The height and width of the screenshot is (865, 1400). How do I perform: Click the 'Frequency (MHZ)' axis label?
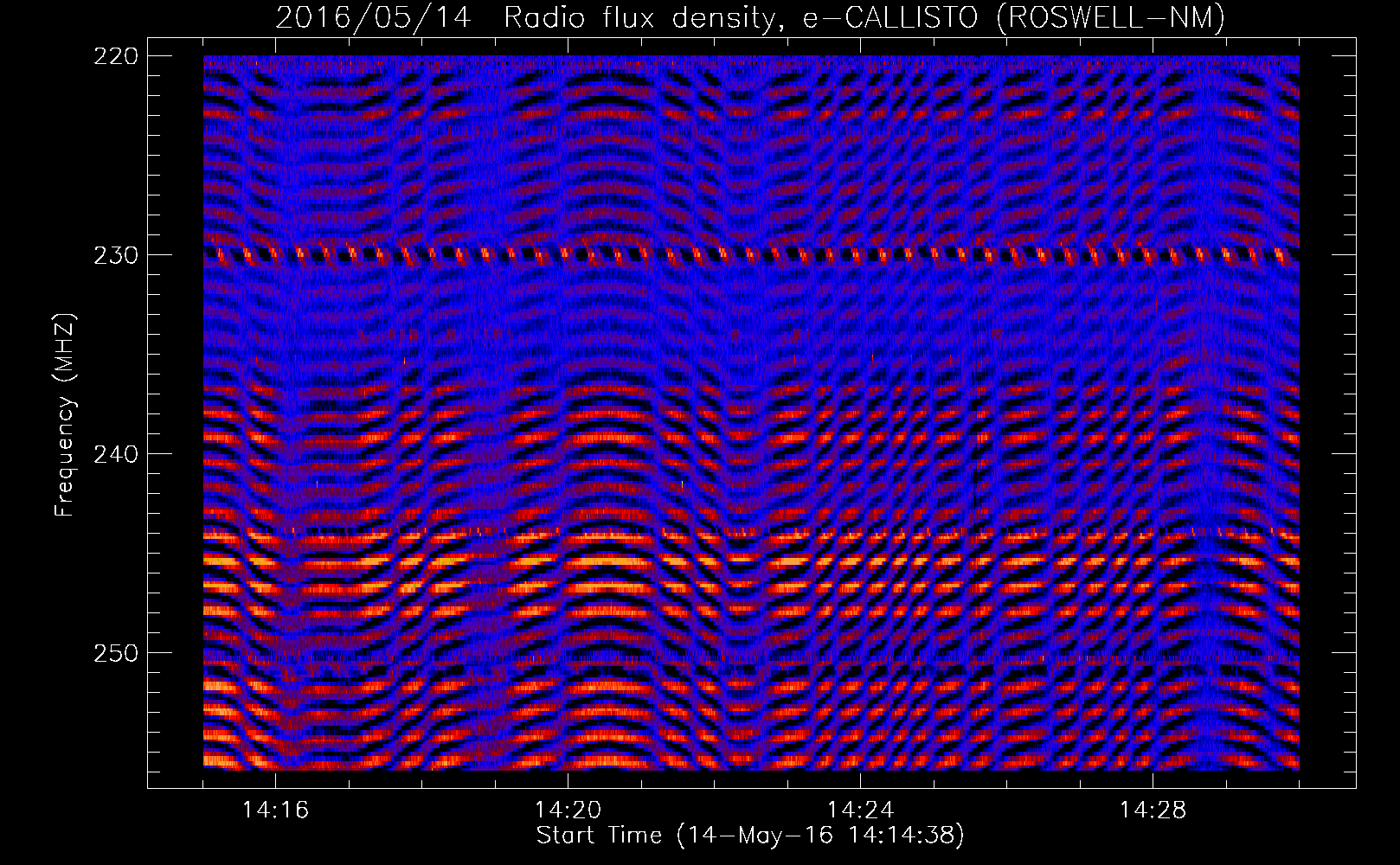65,414
